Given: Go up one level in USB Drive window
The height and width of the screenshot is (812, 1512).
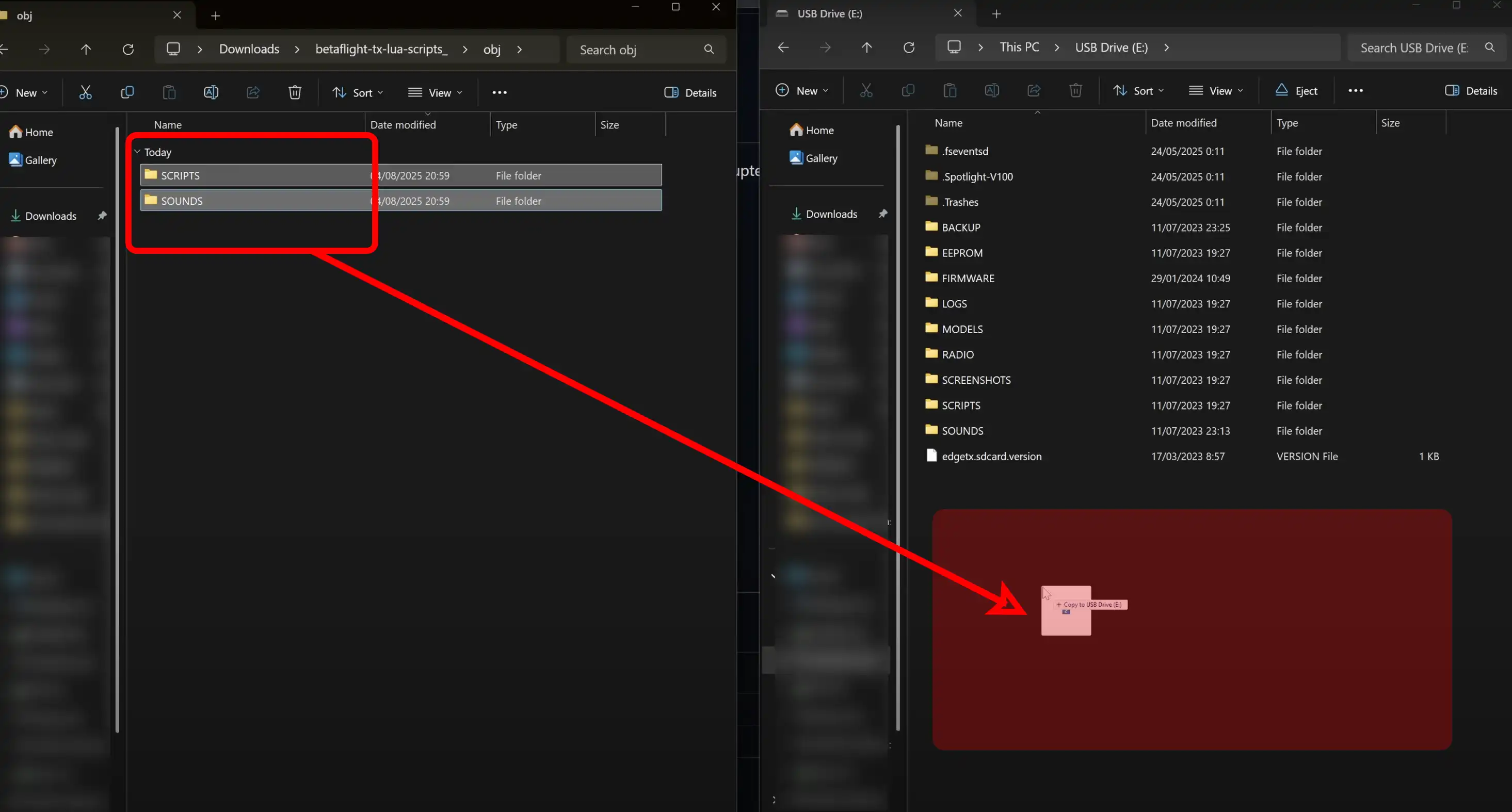Looking at the screenshot, I should pyautogui.click(x=866, y=47).
